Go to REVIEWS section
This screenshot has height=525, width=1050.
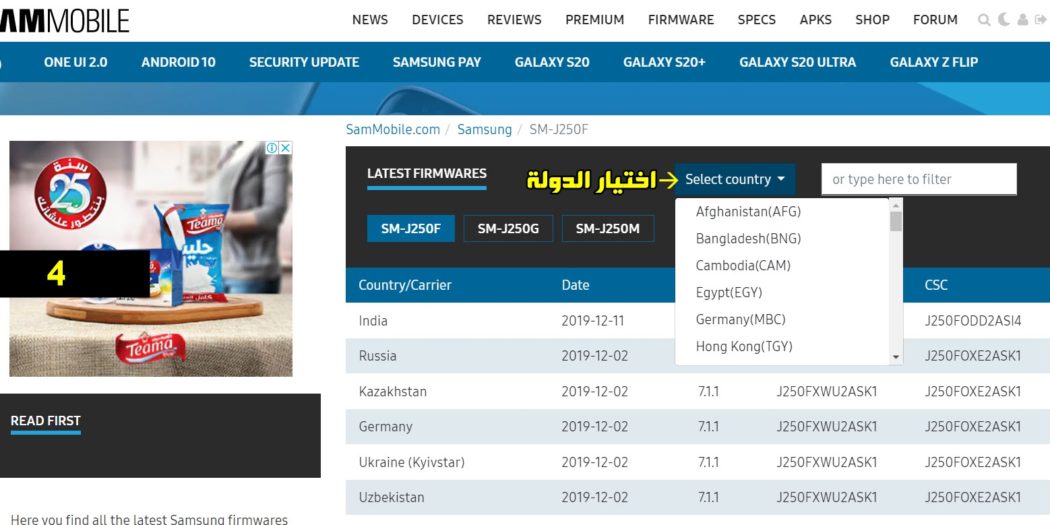pyautogui.click(x=514, y=20)
